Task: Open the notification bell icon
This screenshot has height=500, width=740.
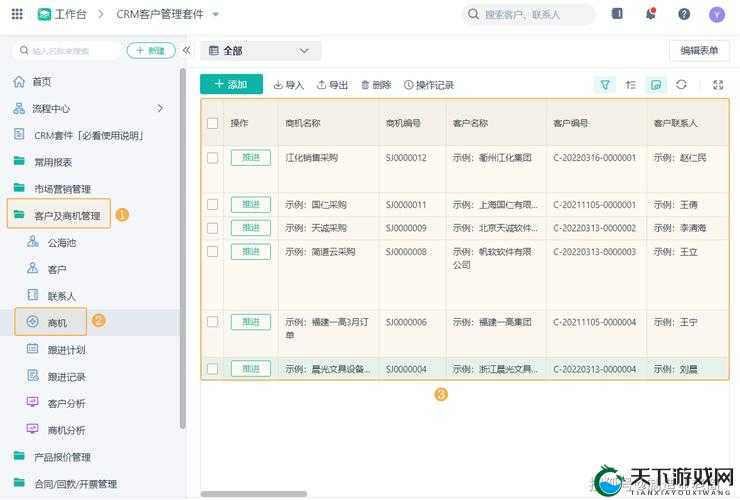Action: tap(651, 14)
